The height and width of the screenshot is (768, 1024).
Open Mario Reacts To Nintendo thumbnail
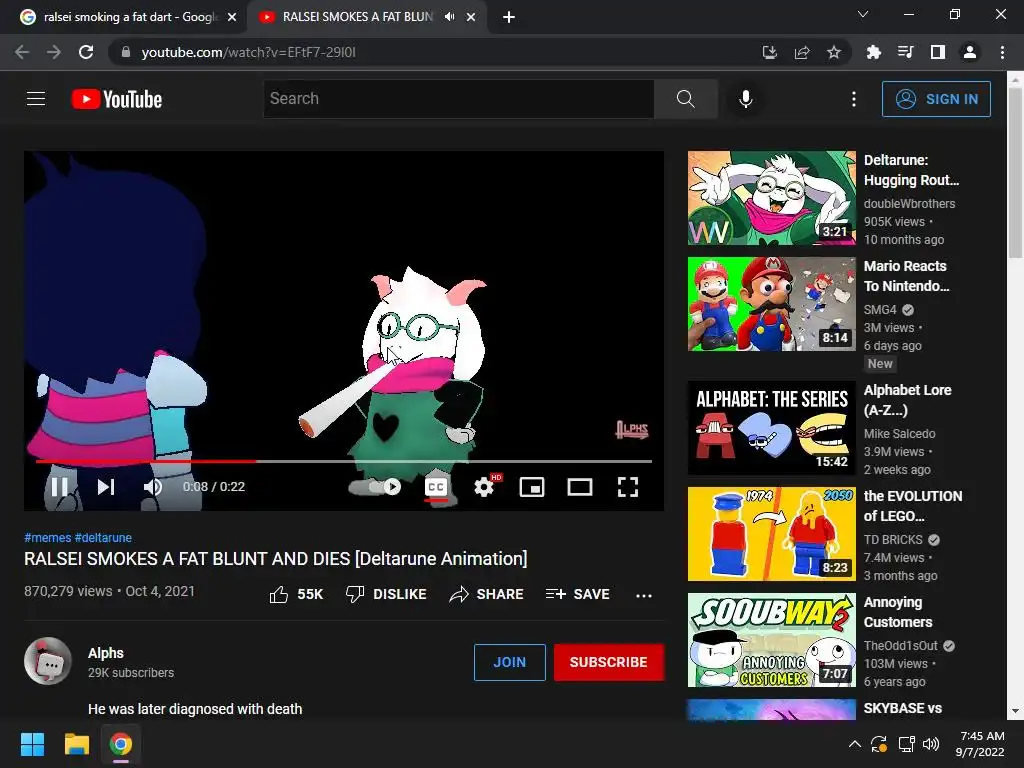click(771, 304)
